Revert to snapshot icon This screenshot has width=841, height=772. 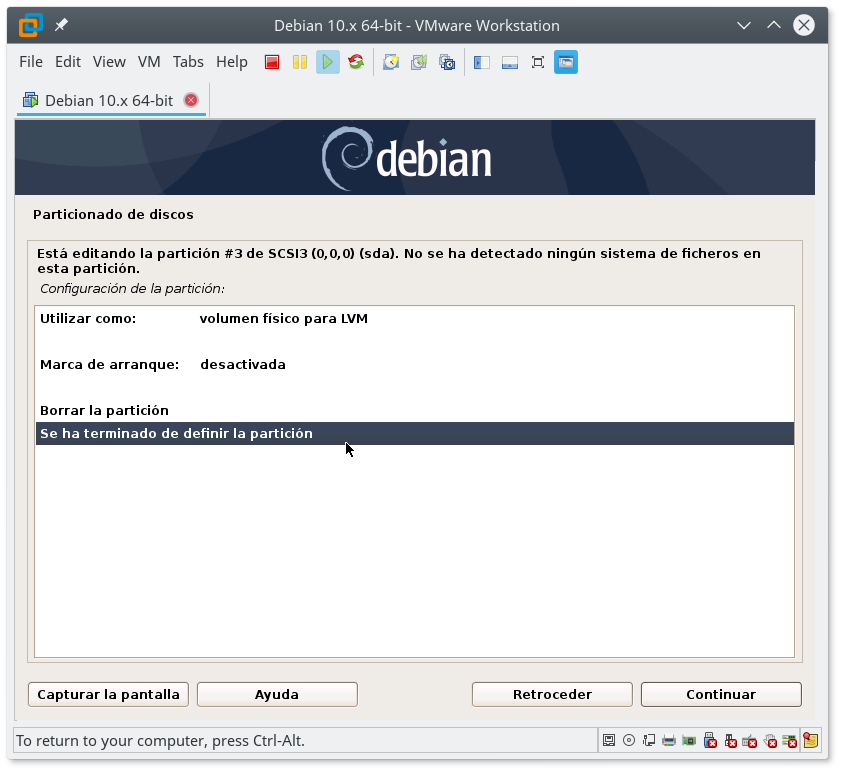coord(419,62)
